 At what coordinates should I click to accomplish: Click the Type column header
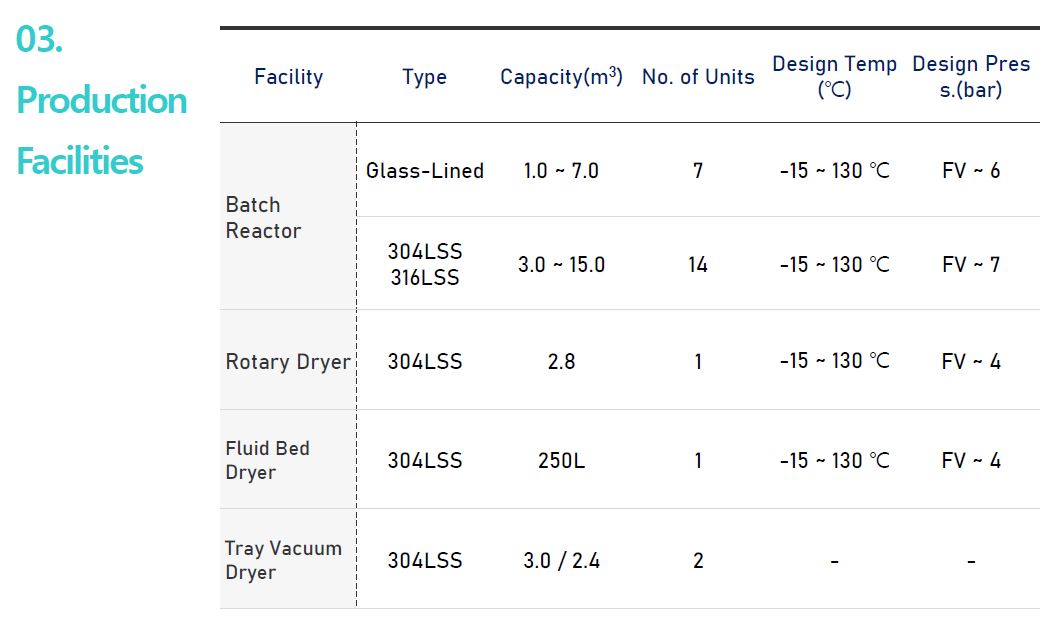tap(424, 77)
